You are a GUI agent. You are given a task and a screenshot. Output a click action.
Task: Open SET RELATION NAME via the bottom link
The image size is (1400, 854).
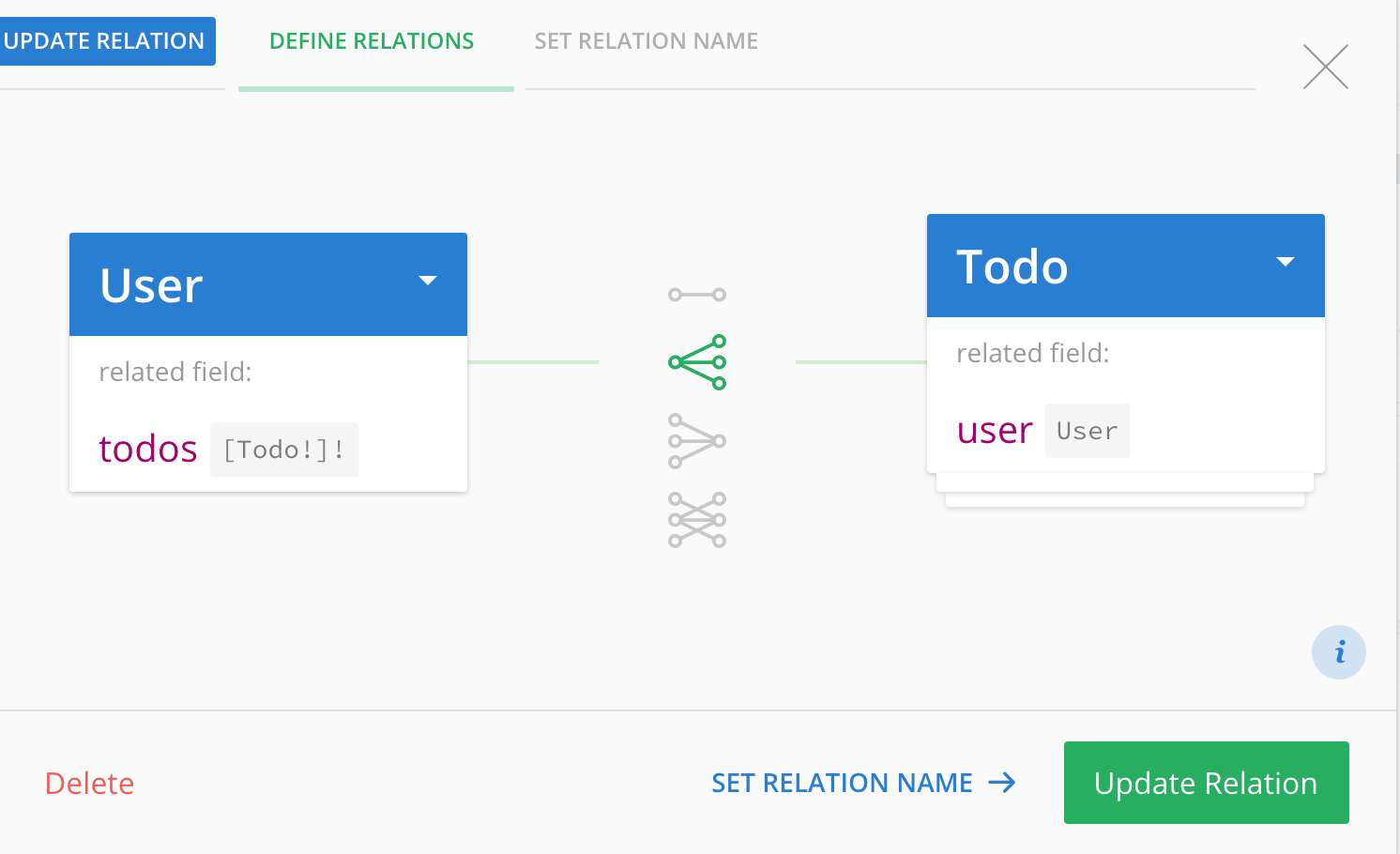point(842,783)
